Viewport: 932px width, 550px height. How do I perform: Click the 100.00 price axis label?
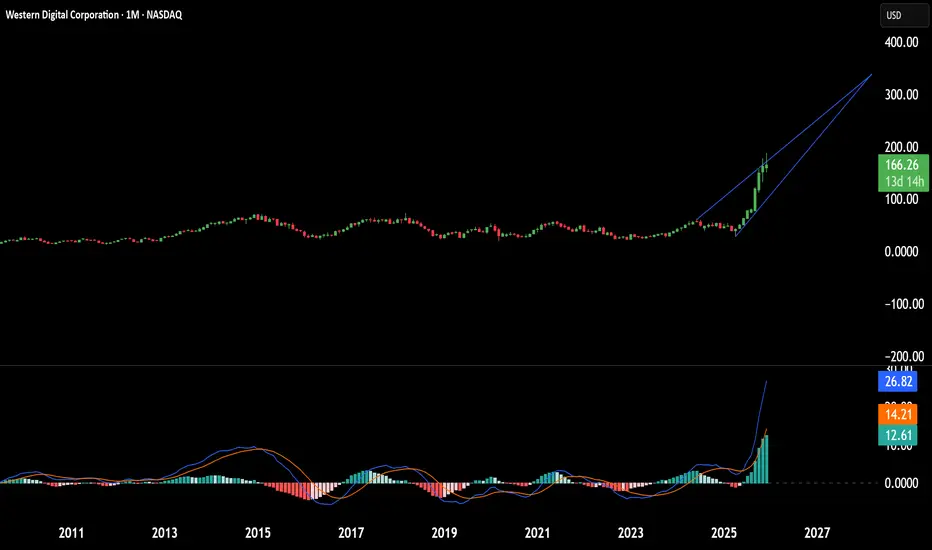(901, 199)
